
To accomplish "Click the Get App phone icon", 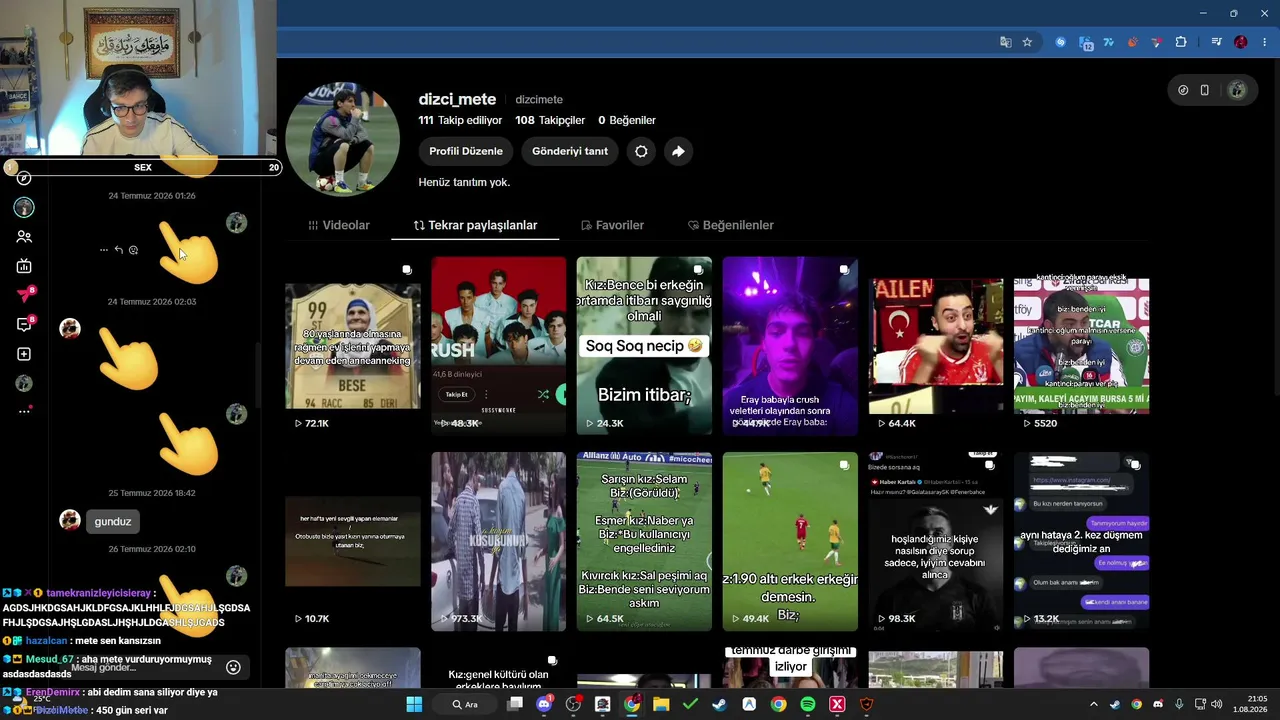I will click(x=1205, y=90).
